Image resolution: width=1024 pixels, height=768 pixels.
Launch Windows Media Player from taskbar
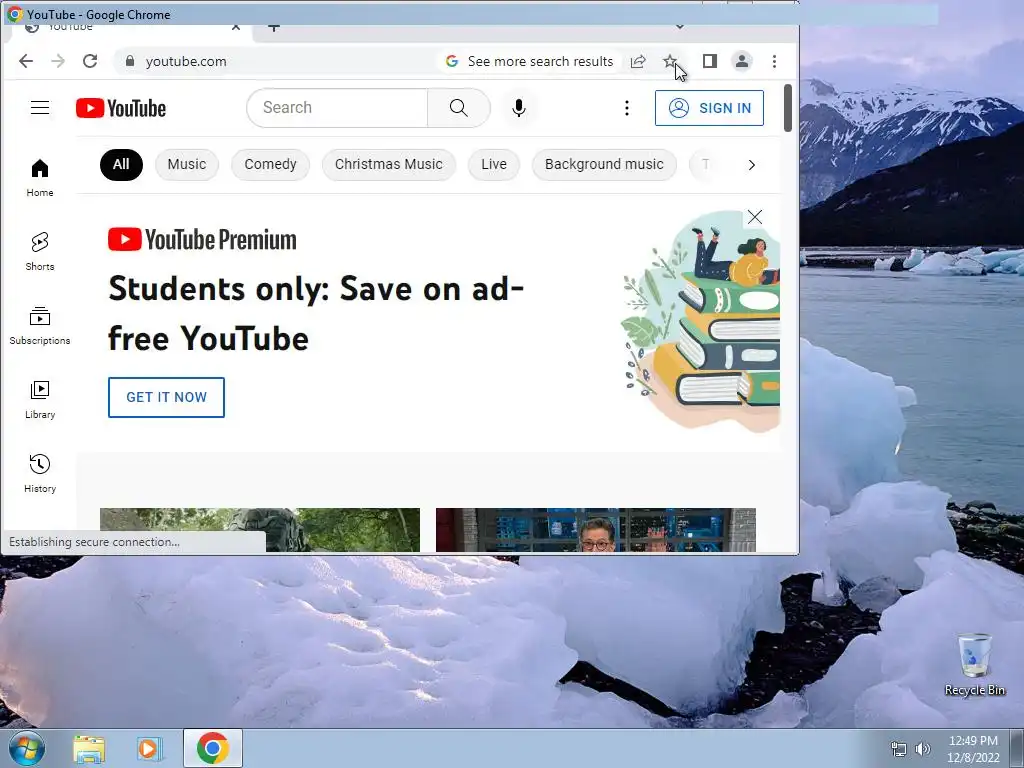149,748
